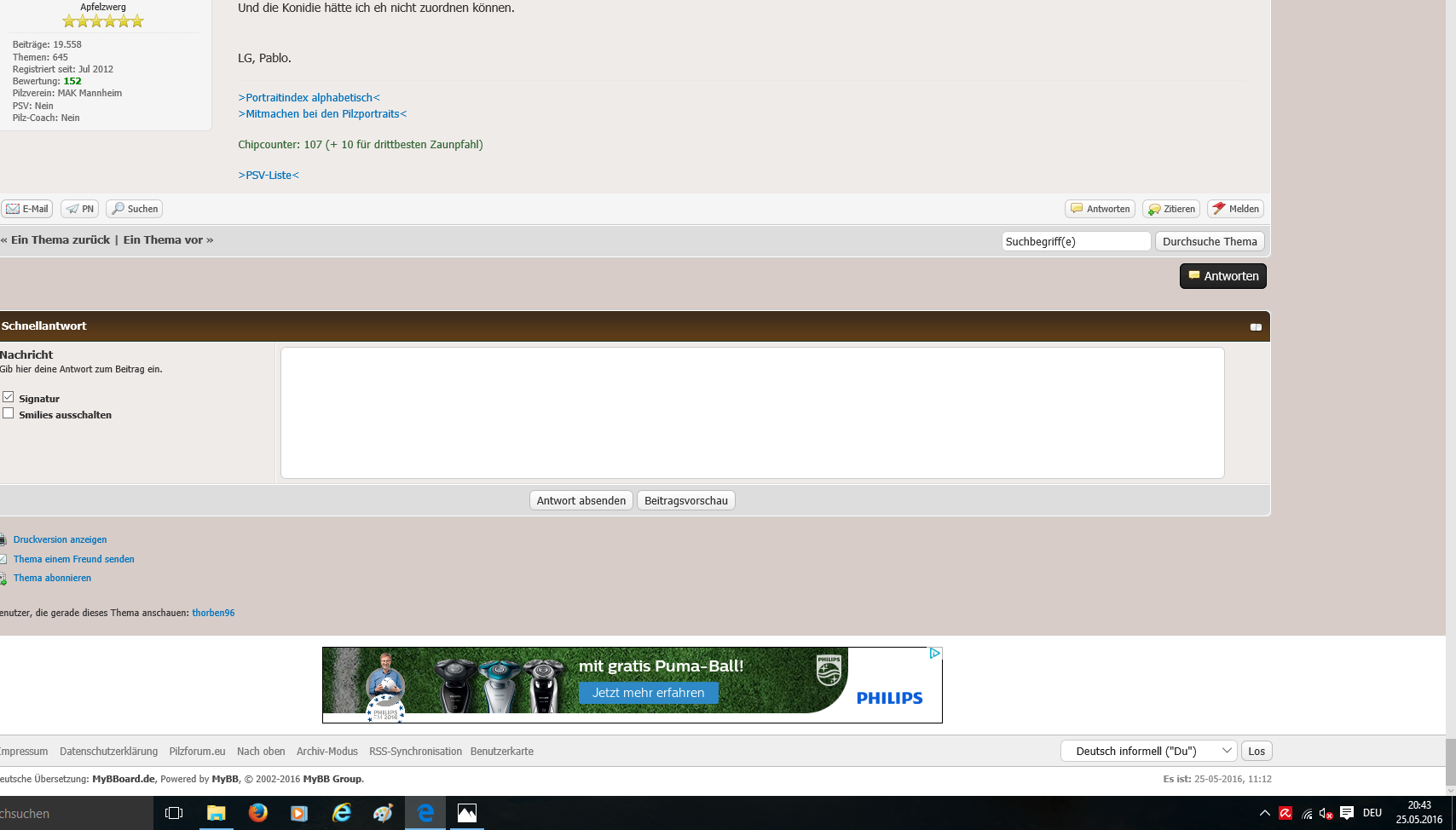The height and width of the screenshot is (830, 1456).
Task: Open File Explorer from the taskbar
Action: tap(217, 813)
